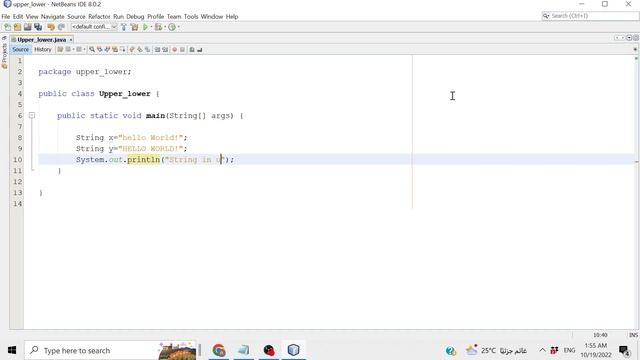Toggle bookmark on the current line

(x=147, y=49)
